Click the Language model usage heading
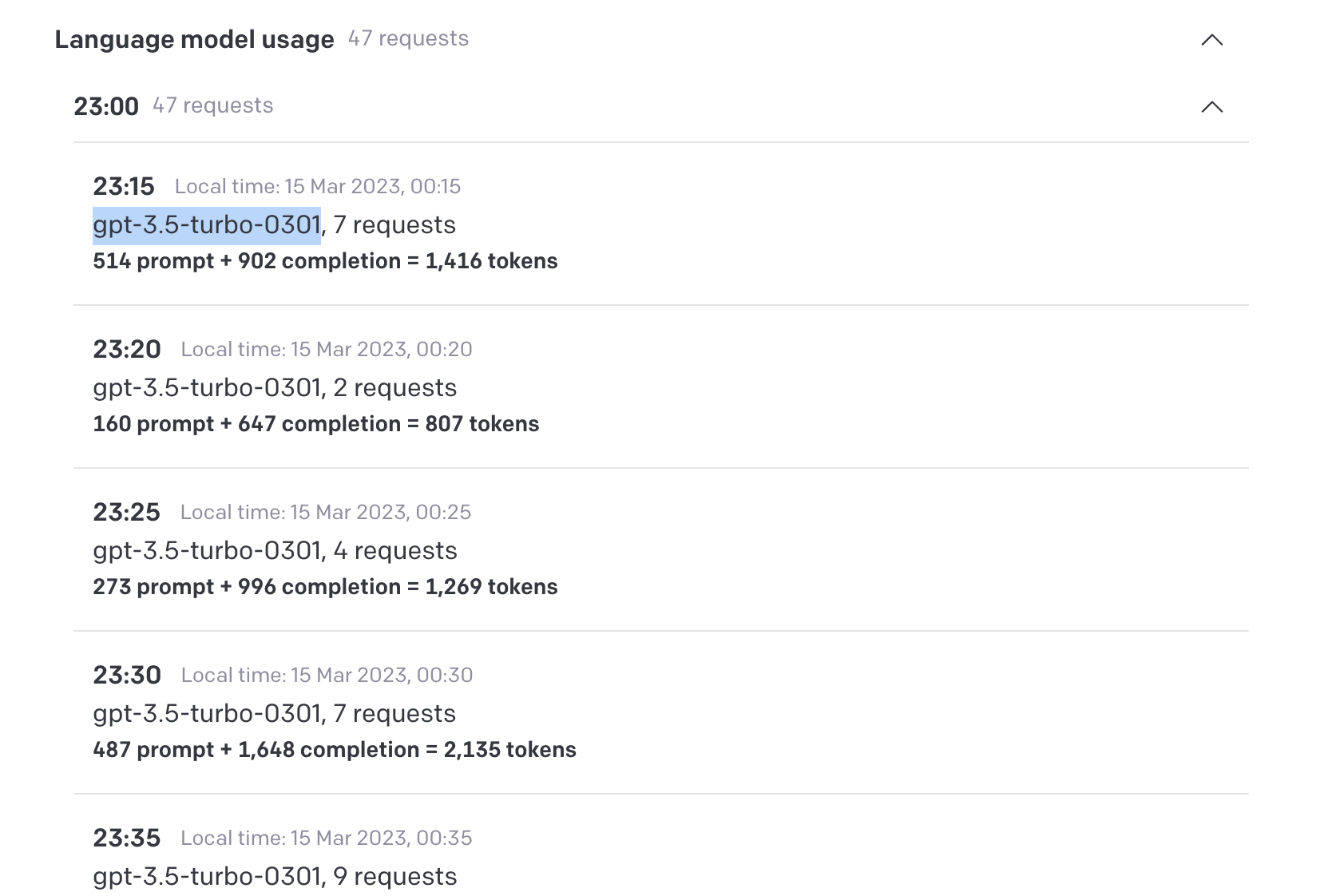 tap(194, 38)
